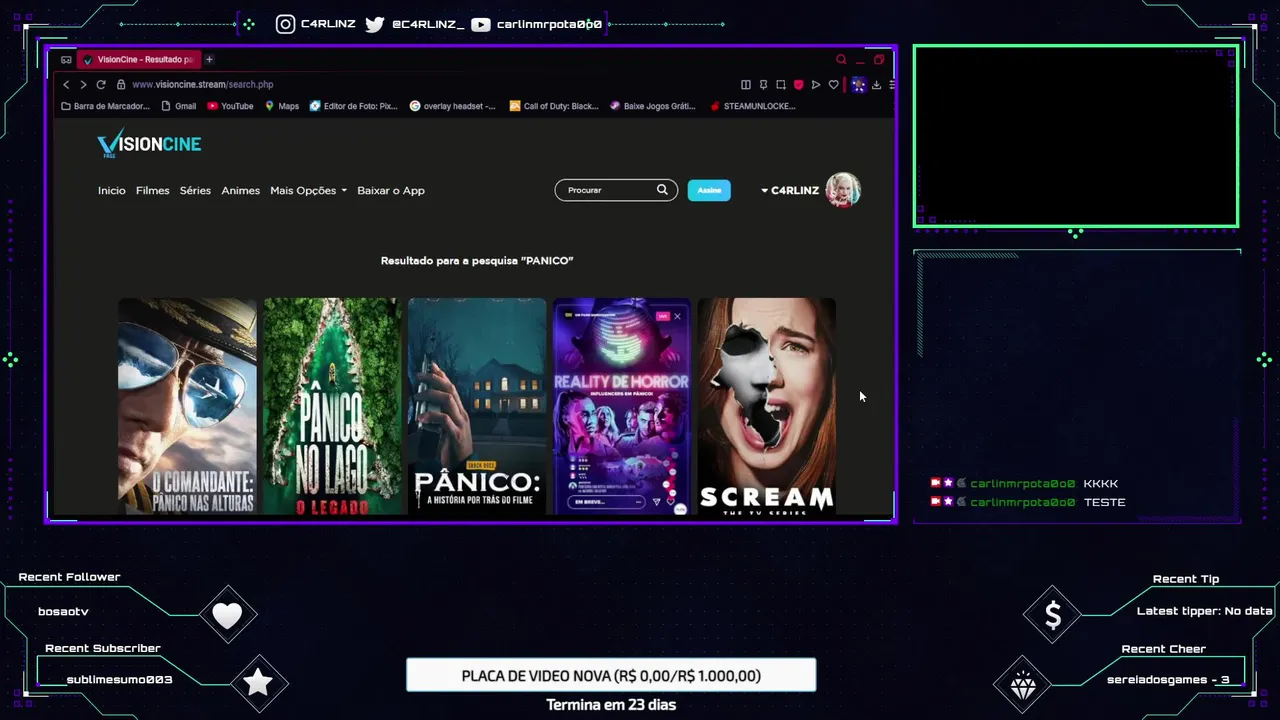Screen dimensions: 1280x720
Task: Click Latest tipper: No data text
Action: click(1205, 611)
